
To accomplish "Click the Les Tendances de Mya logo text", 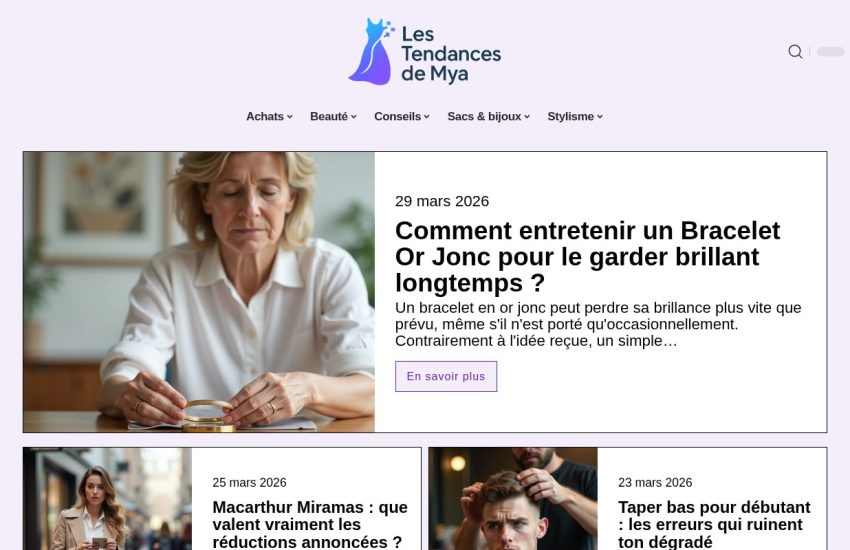I will tap(451, 54).
